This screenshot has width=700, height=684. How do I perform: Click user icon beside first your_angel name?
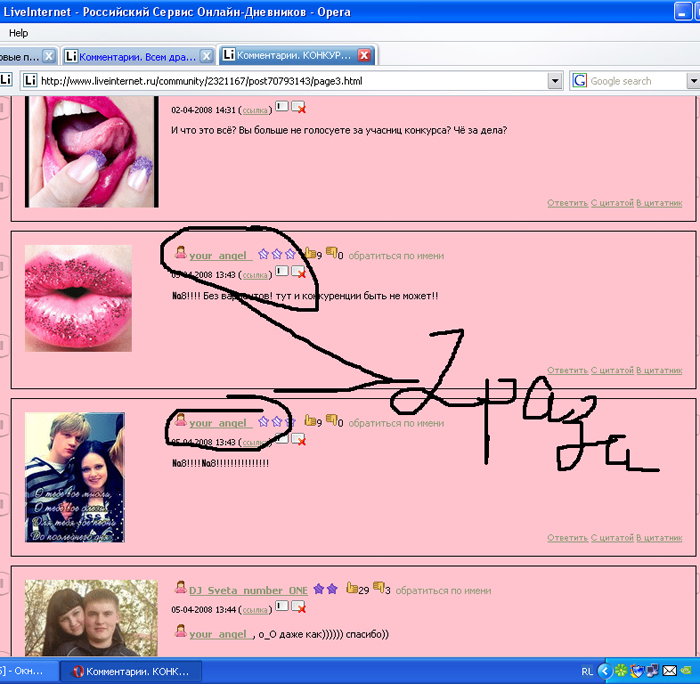tap(180, 252)
